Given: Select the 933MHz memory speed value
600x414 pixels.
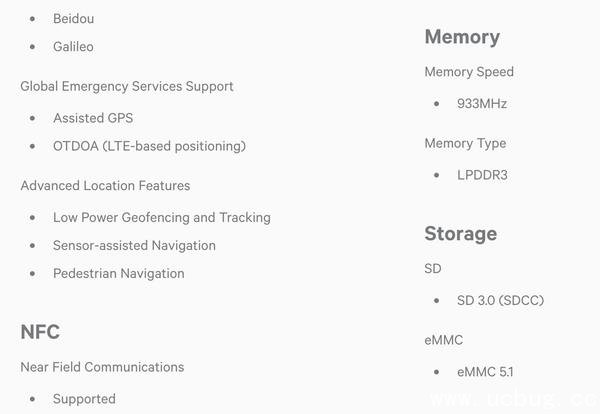Looking at the screenshot, I should [x=482, y=103].
